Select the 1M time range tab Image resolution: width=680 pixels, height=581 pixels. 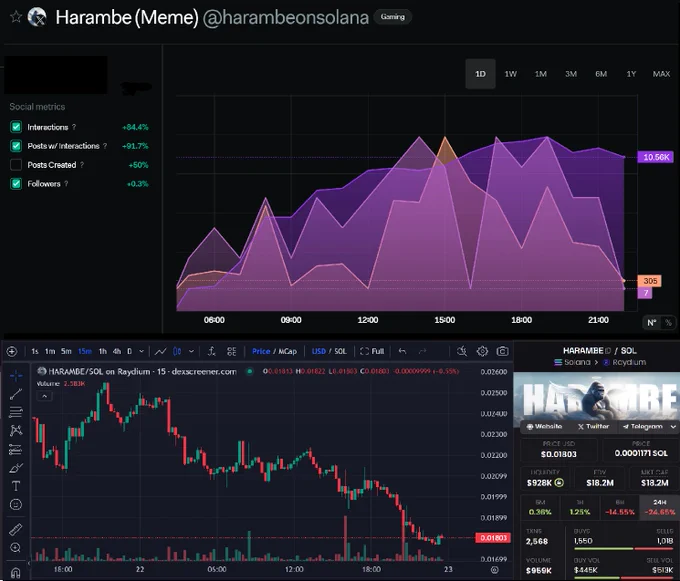pos(541,74)
